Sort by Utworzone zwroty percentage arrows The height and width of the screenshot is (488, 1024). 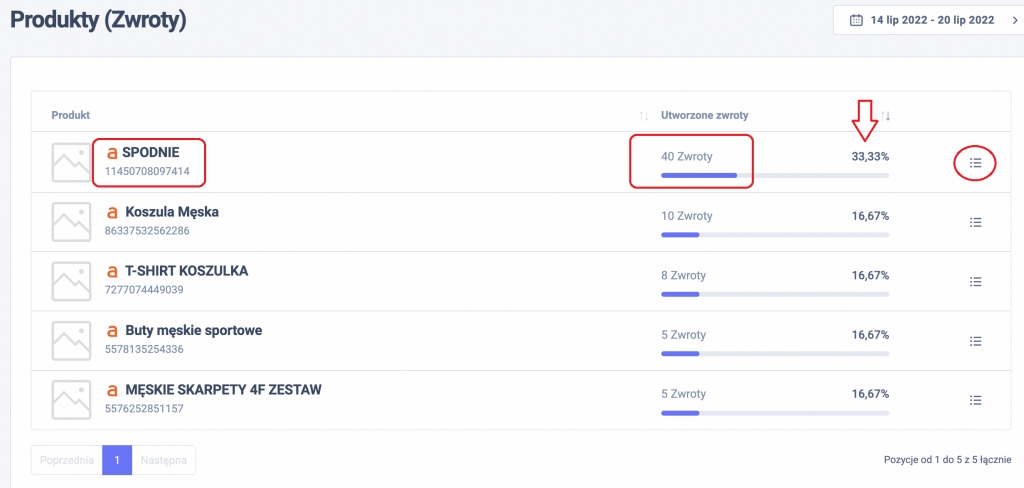pyautogui.click(x=885, y=116)
